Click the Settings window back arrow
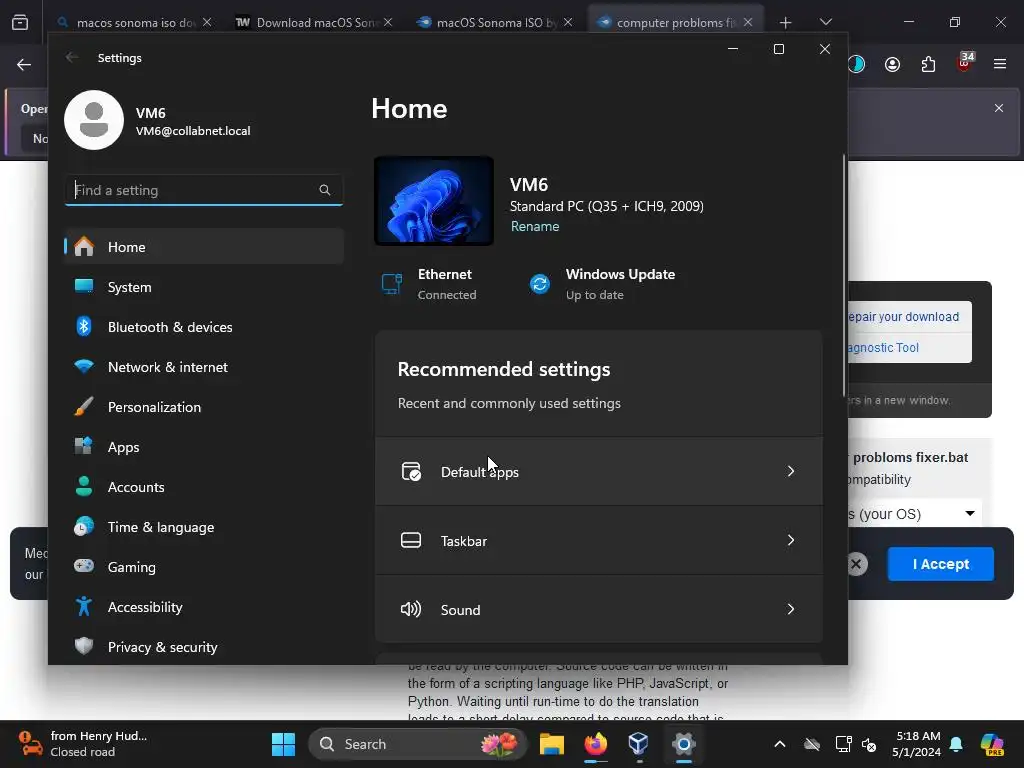Screen dimensions: 1024x768 pos(72,57)
